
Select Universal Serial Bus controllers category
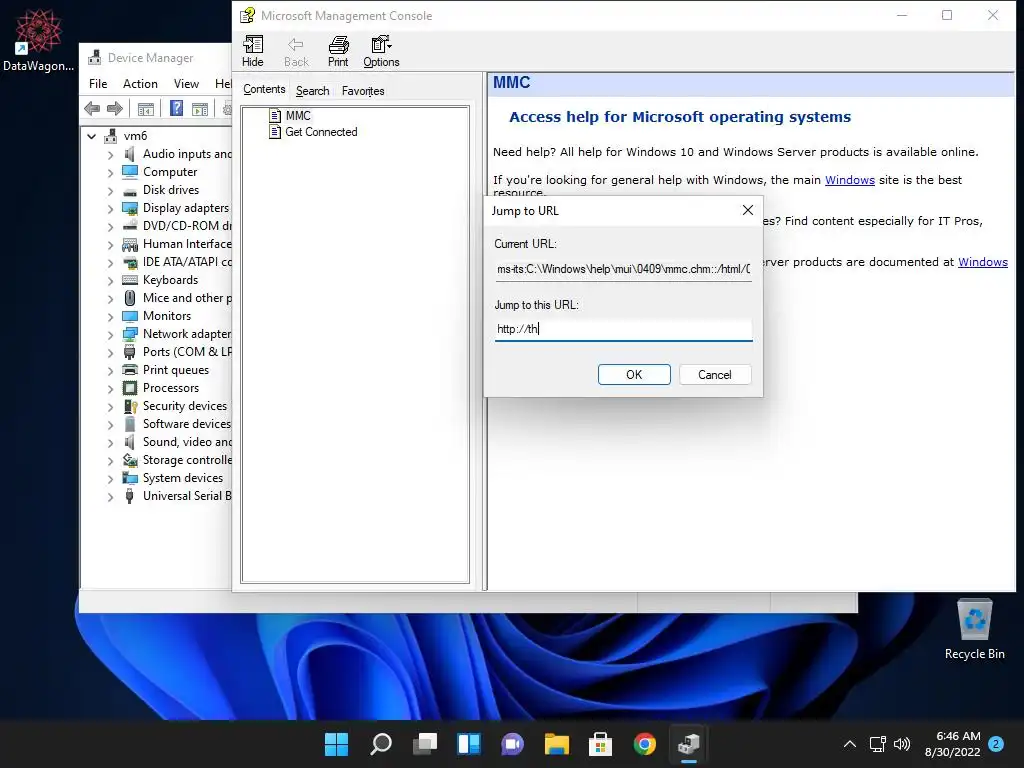click(x=187, y=496)
